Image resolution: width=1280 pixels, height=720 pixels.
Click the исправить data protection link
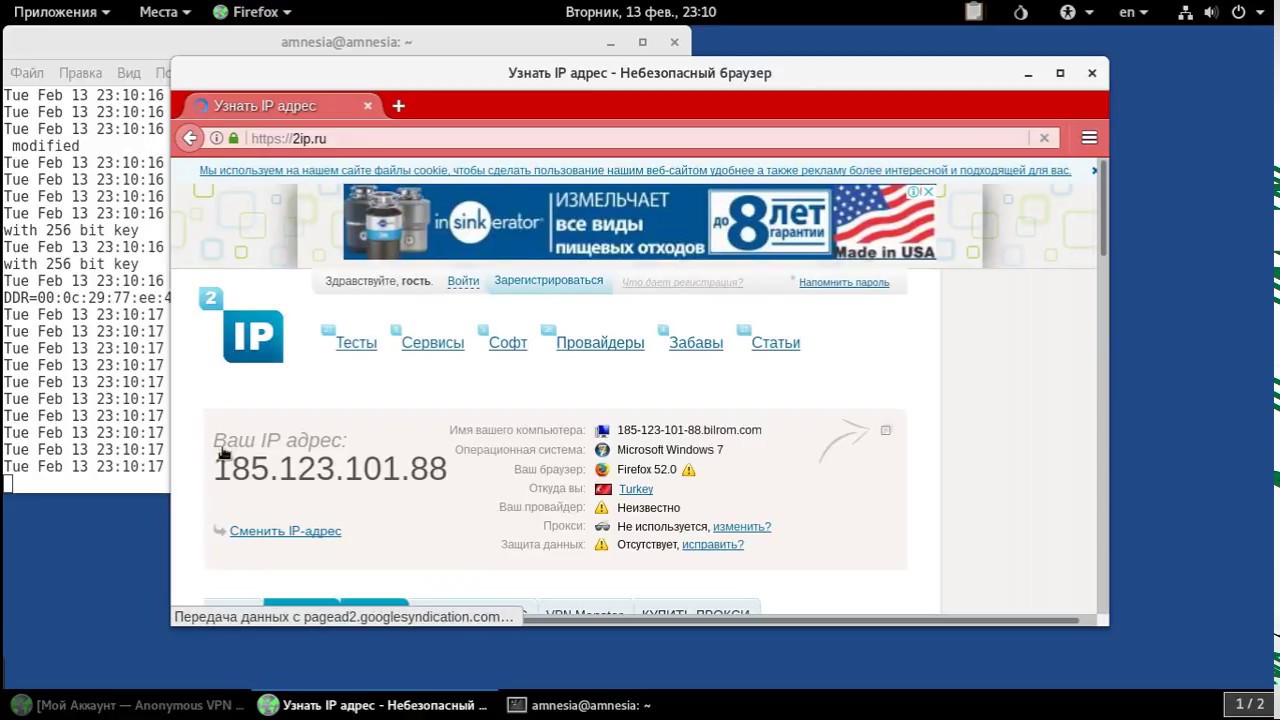click(713, 544)
